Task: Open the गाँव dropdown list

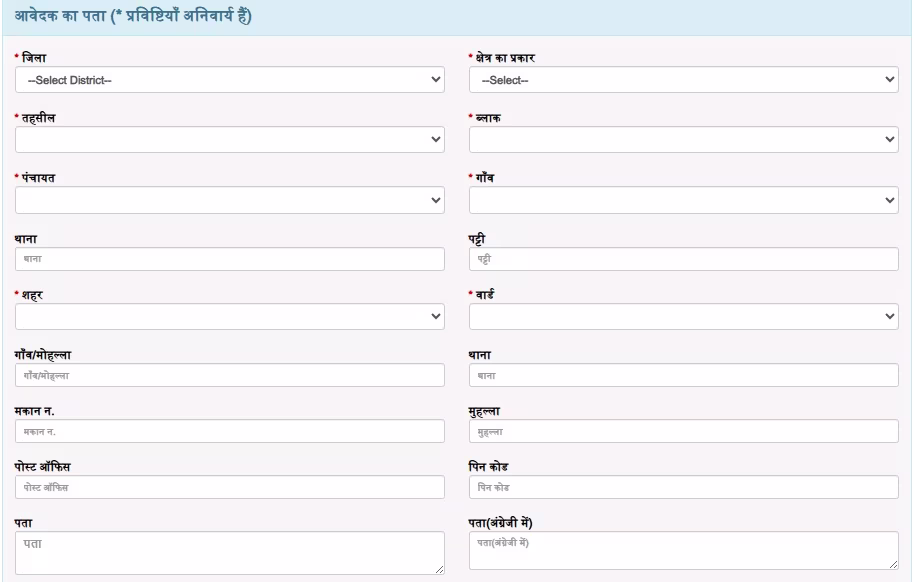Action: [683, 200]
